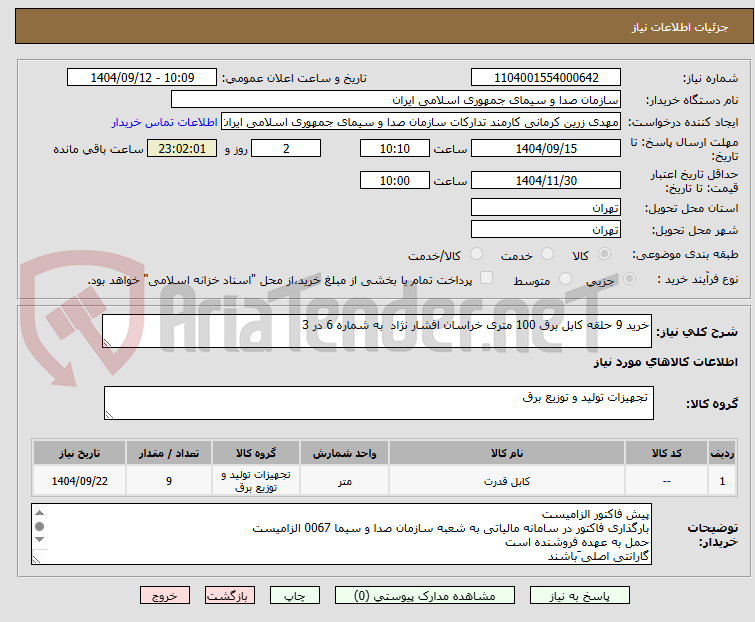The height and width of the screenshot is (622, 755).
Task: Toggle اسناد خزانه اسلامی payment checkbox
Action: (x=486, y=278)
